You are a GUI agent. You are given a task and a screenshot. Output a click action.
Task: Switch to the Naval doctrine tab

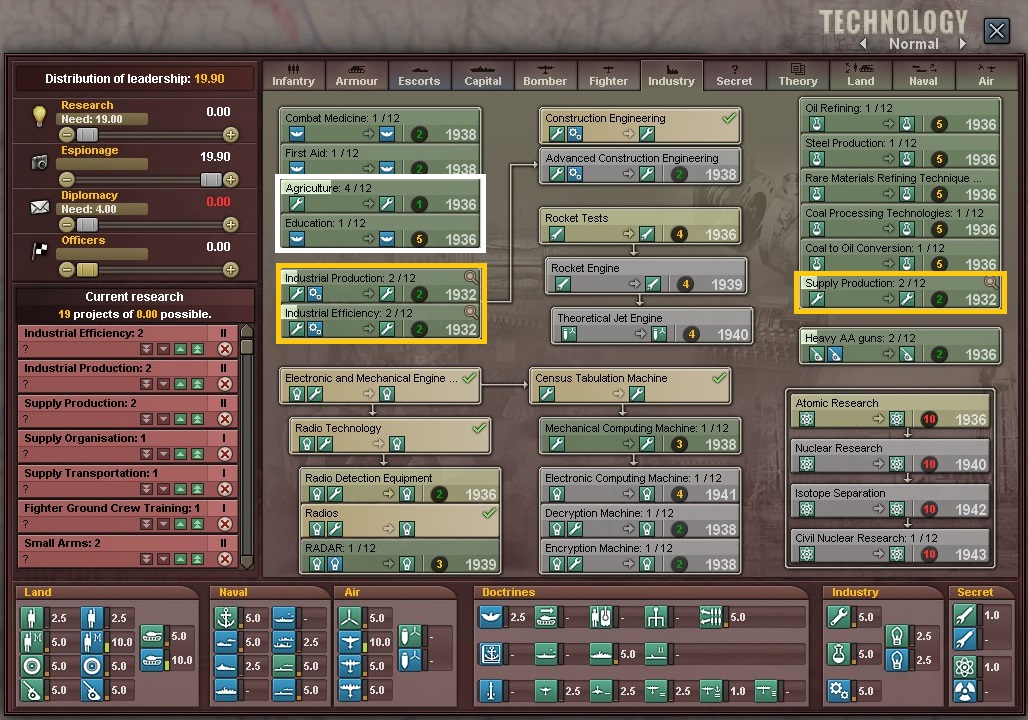pyautogui.click(x=923, y=75)
